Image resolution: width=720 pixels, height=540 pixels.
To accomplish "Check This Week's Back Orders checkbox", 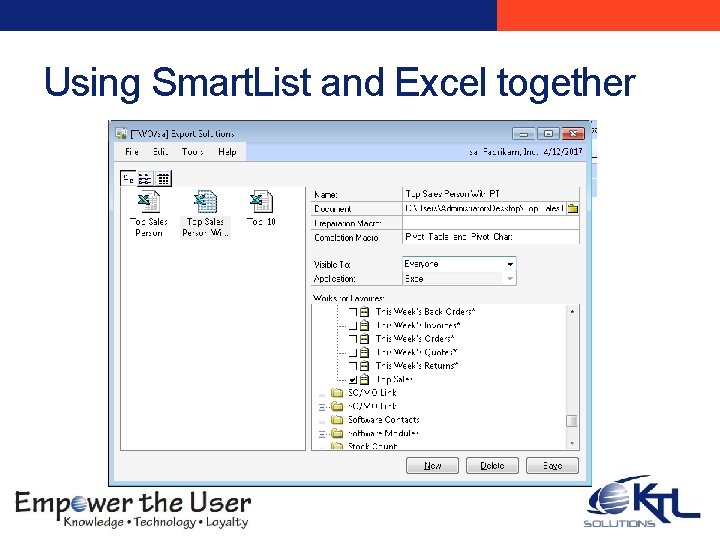I will (353, 312).
